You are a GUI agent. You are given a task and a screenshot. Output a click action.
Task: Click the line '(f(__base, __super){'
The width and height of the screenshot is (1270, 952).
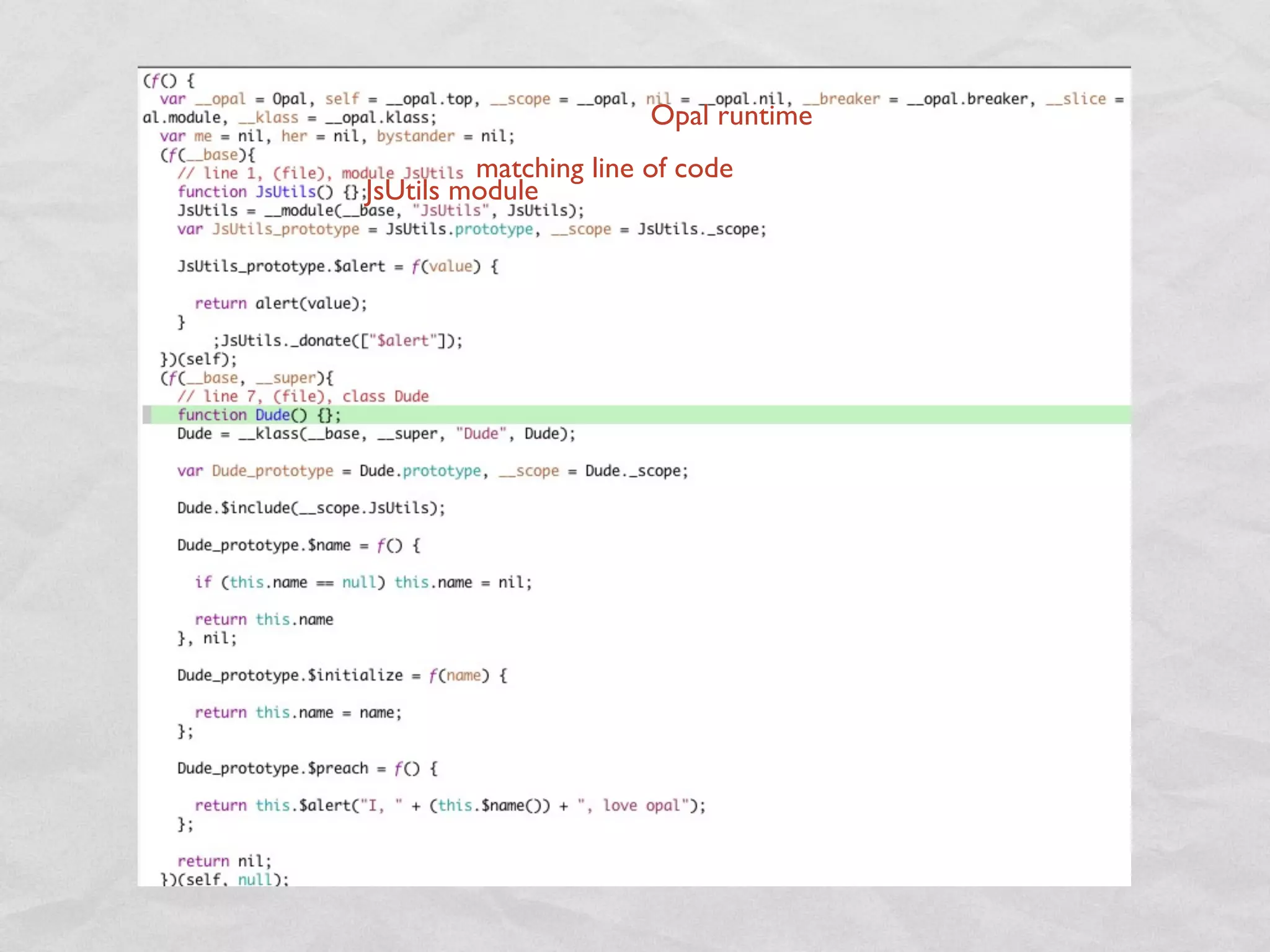tap(247, 377)
